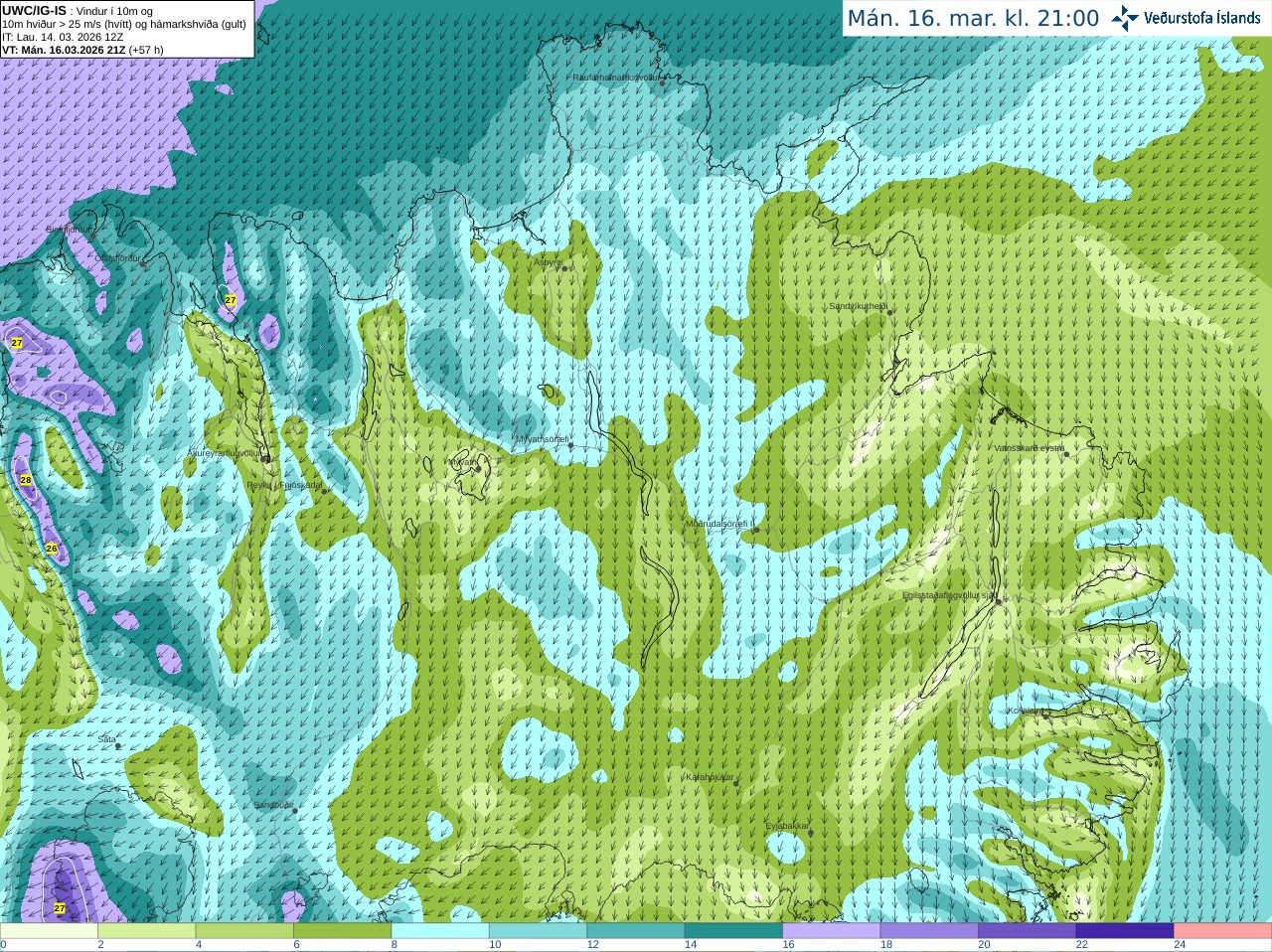The height and width of the screenshot is (952, 1272).
Task: Click the Veðurstofa Íslands logo
Action: (x=1186, y=18)
